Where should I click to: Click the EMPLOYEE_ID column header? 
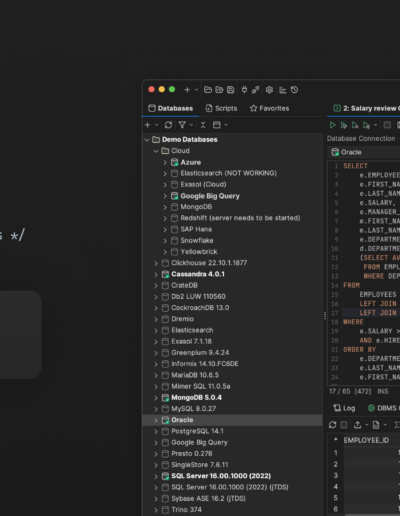point(366,440)
